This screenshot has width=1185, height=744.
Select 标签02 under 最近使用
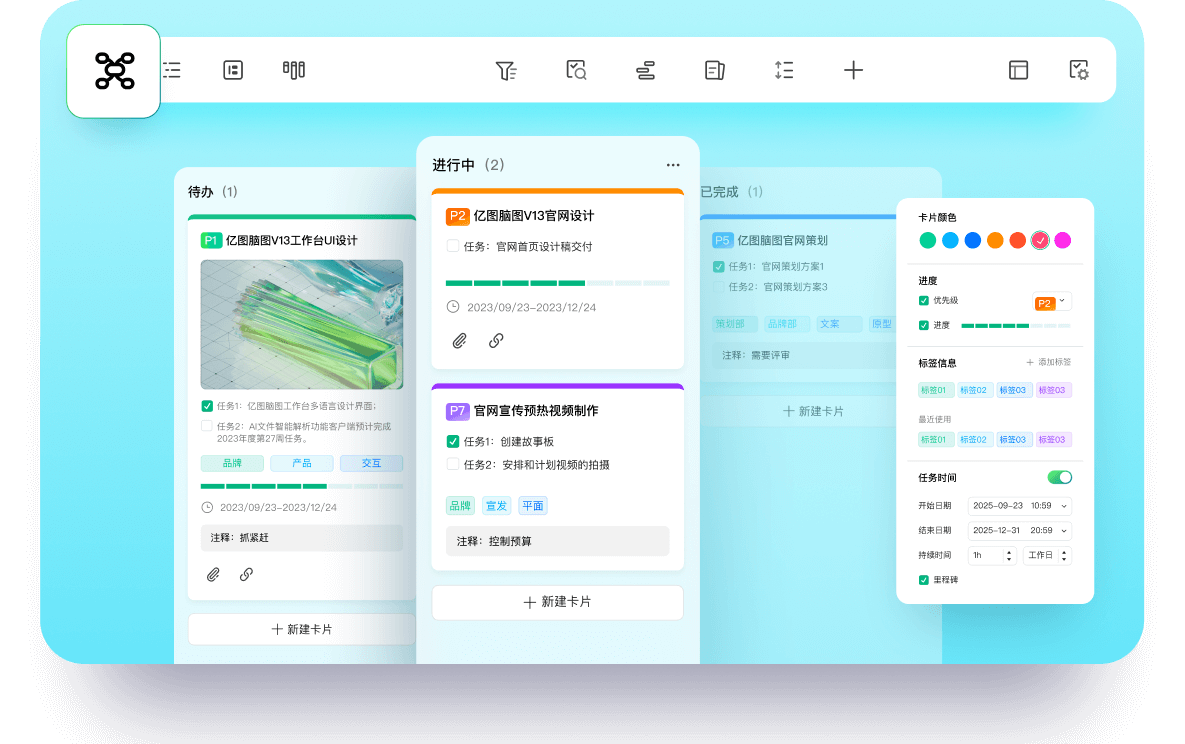[x=973, y=439]
